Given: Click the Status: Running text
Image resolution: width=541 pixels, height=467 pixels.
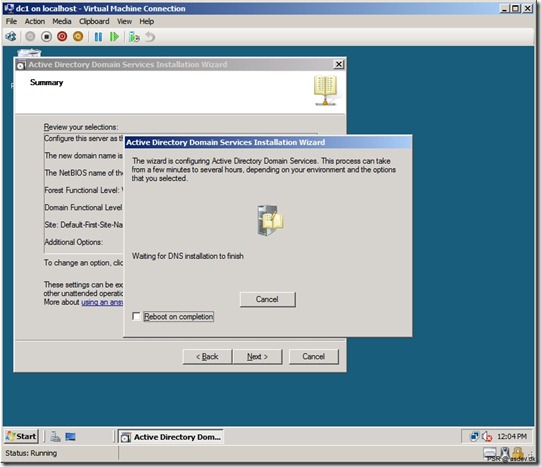Looking at the screenshot, I should click(31, 453).
